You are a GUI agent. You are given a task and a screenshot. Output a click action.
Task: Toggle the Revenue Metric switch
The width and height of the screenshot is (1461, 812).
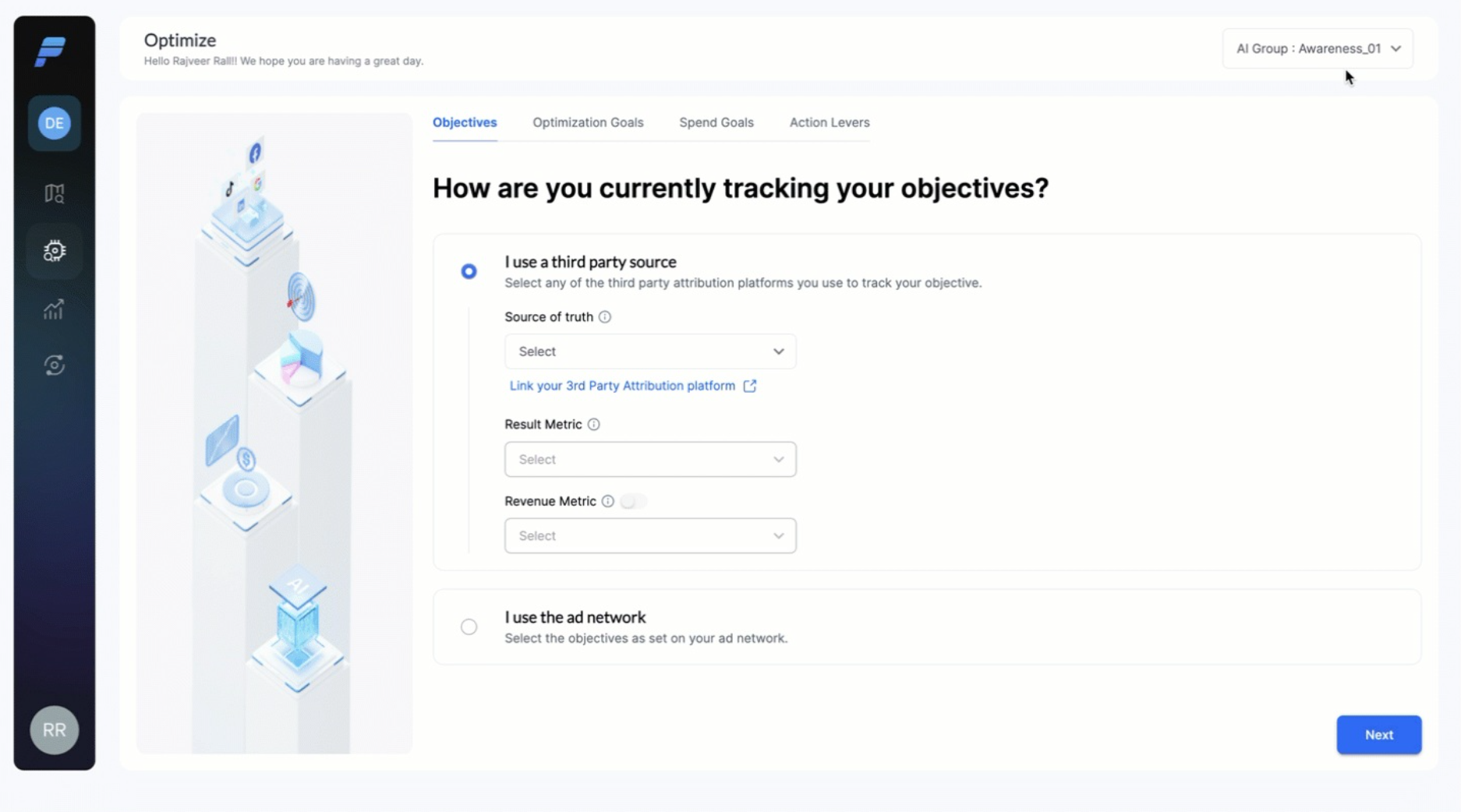tap(633, 501)
